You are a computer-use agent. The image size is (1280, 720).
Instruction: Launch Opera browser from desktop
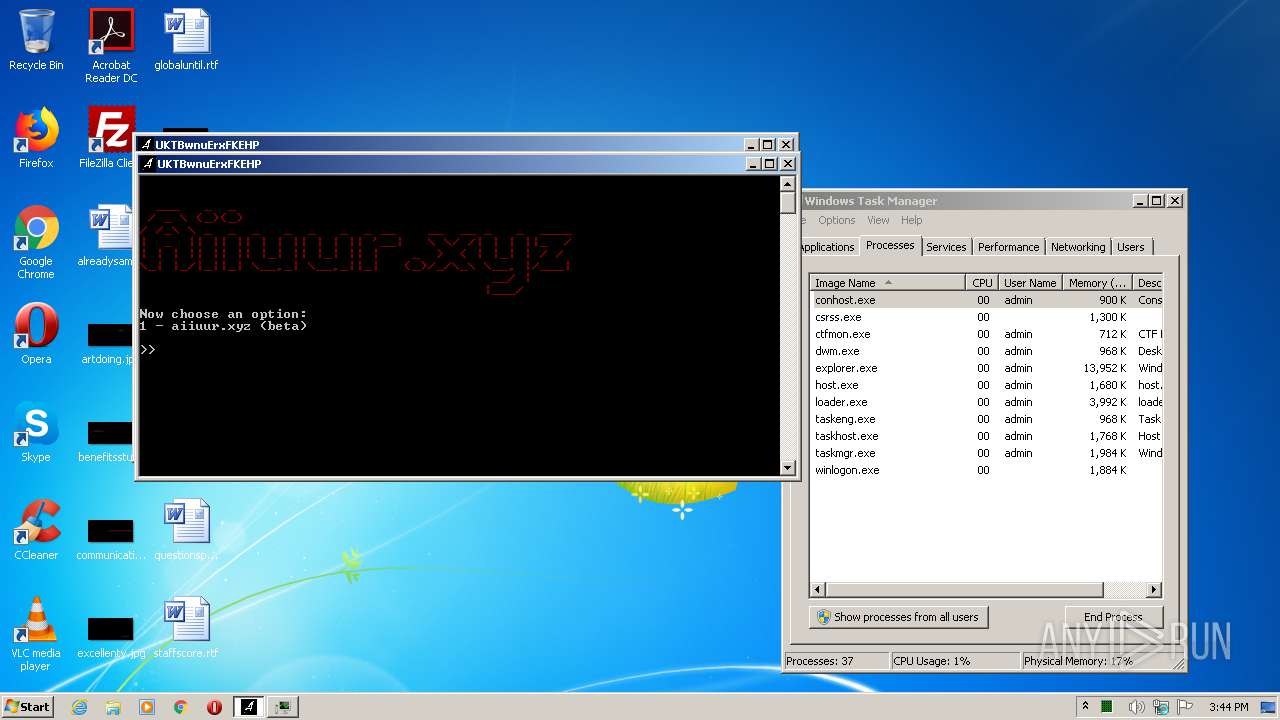tap(36, 335)
